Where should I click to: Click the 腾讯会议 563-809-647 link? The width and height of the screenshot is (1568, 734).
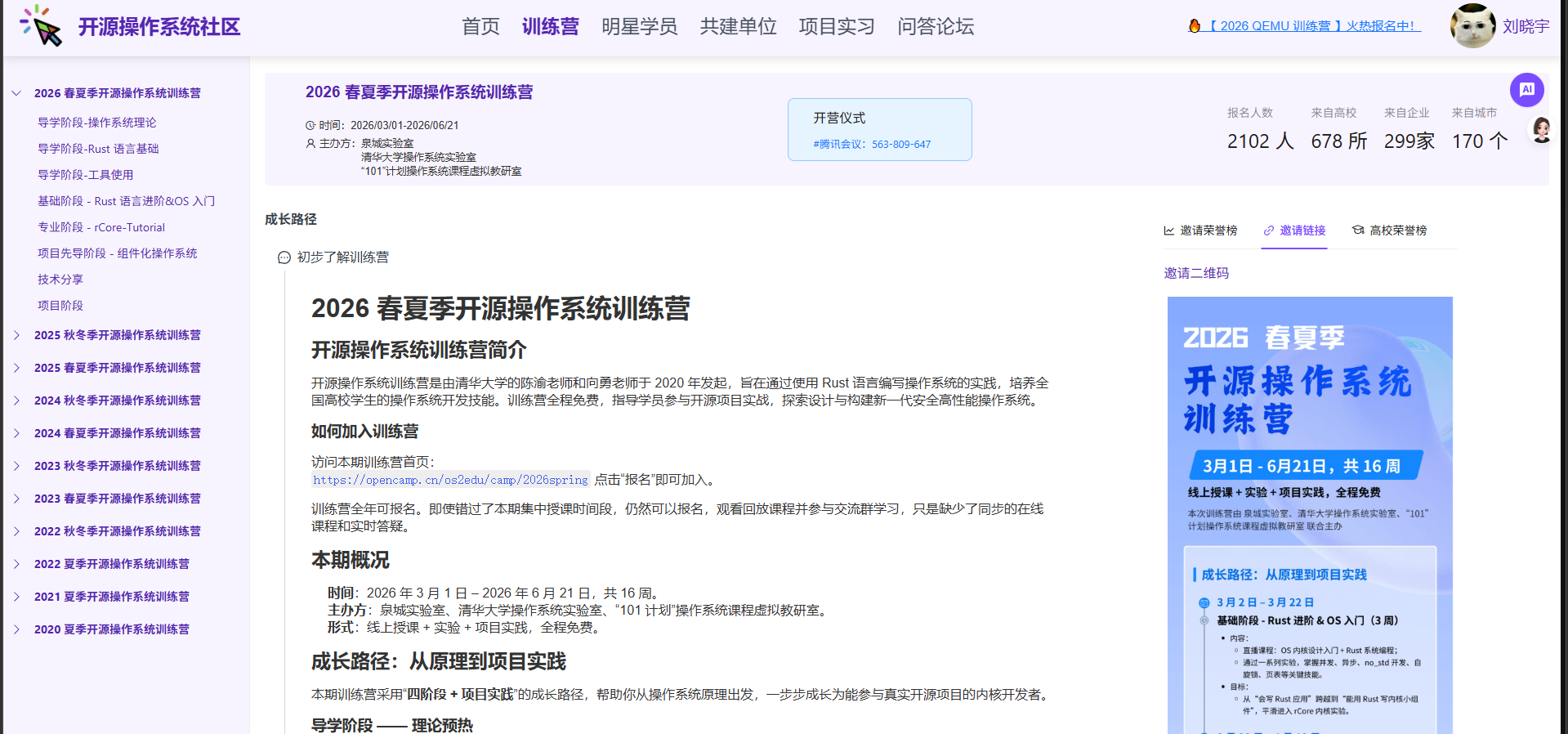(872, 145)
